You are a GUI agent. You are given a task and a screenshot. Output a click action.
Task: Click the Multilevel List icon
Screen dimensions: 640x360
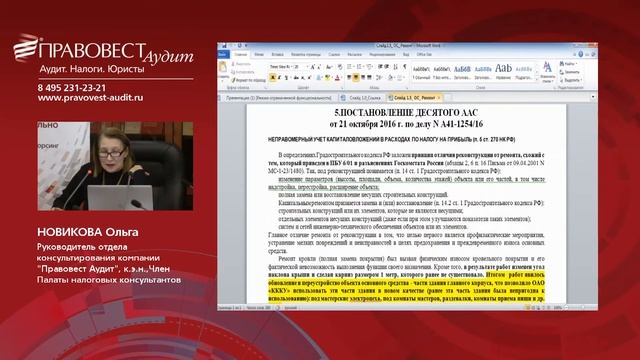tap(369, 67)
